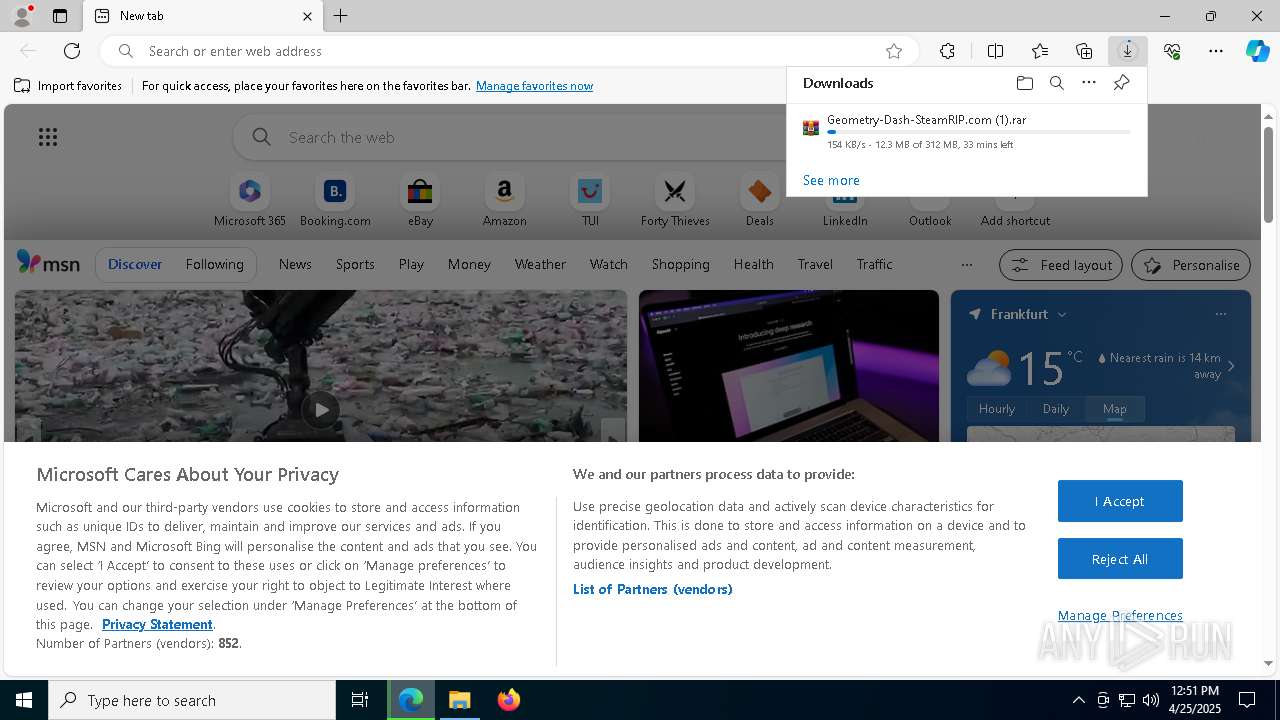Pin the Downloads panel
This screenshot has height=720, width=1280.
[1121, 83]
